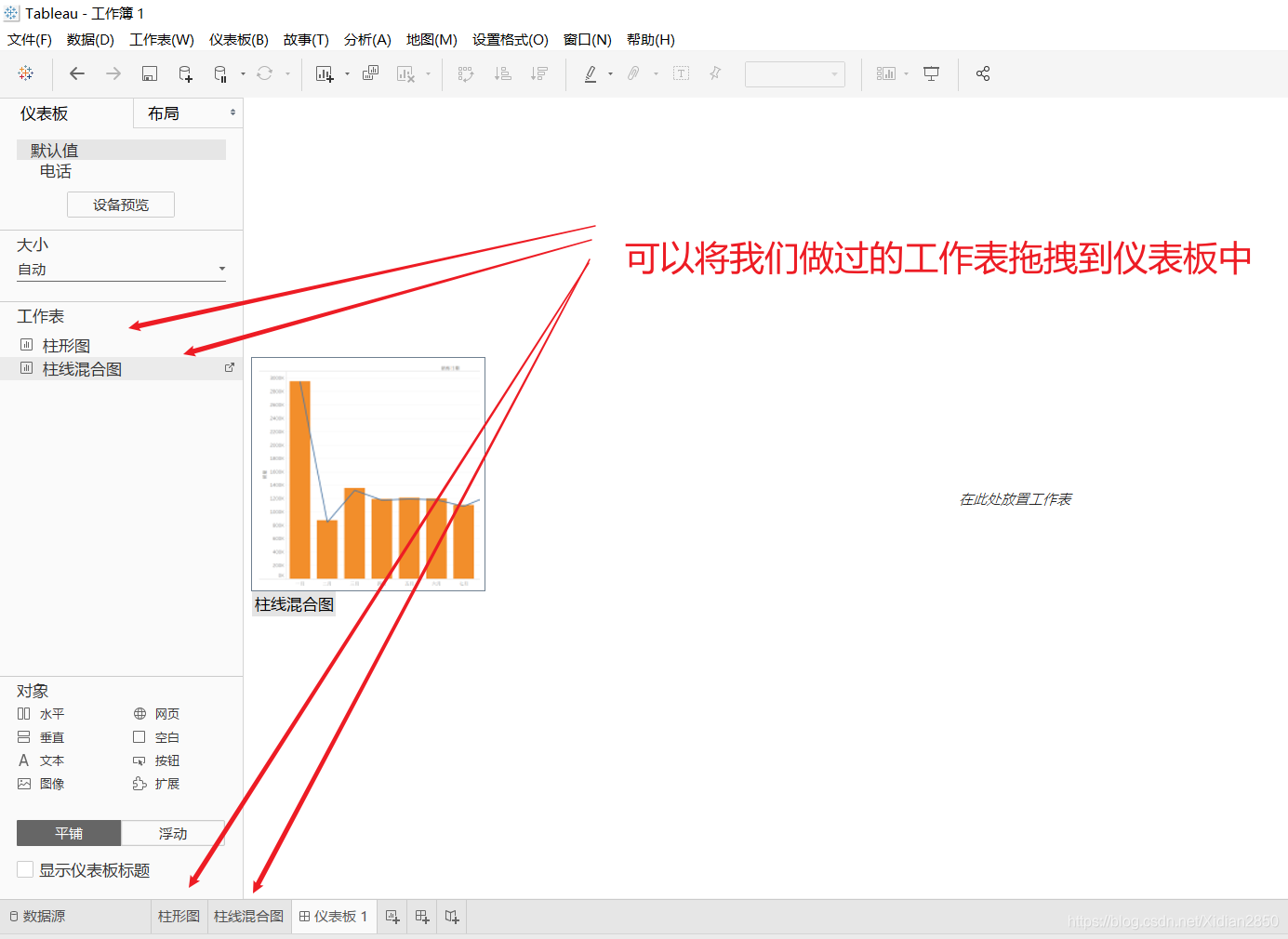Open the 文件(F) menu
The width and height of the screenshot is (1288, 939).
point(30,40)
